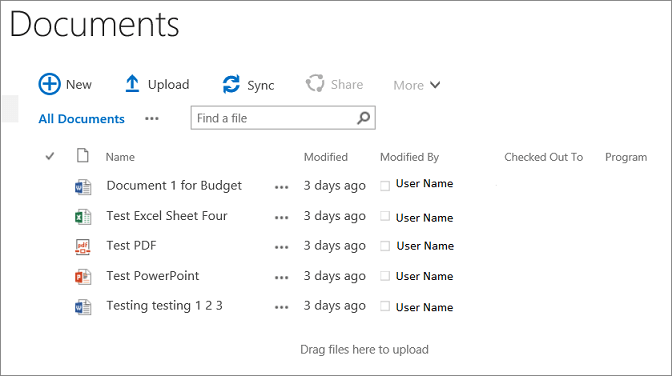Open ellipsis menu for Test Excel Sheet Four
The width and height of the screenshot is (672, 376).
(x=282, y=218)
